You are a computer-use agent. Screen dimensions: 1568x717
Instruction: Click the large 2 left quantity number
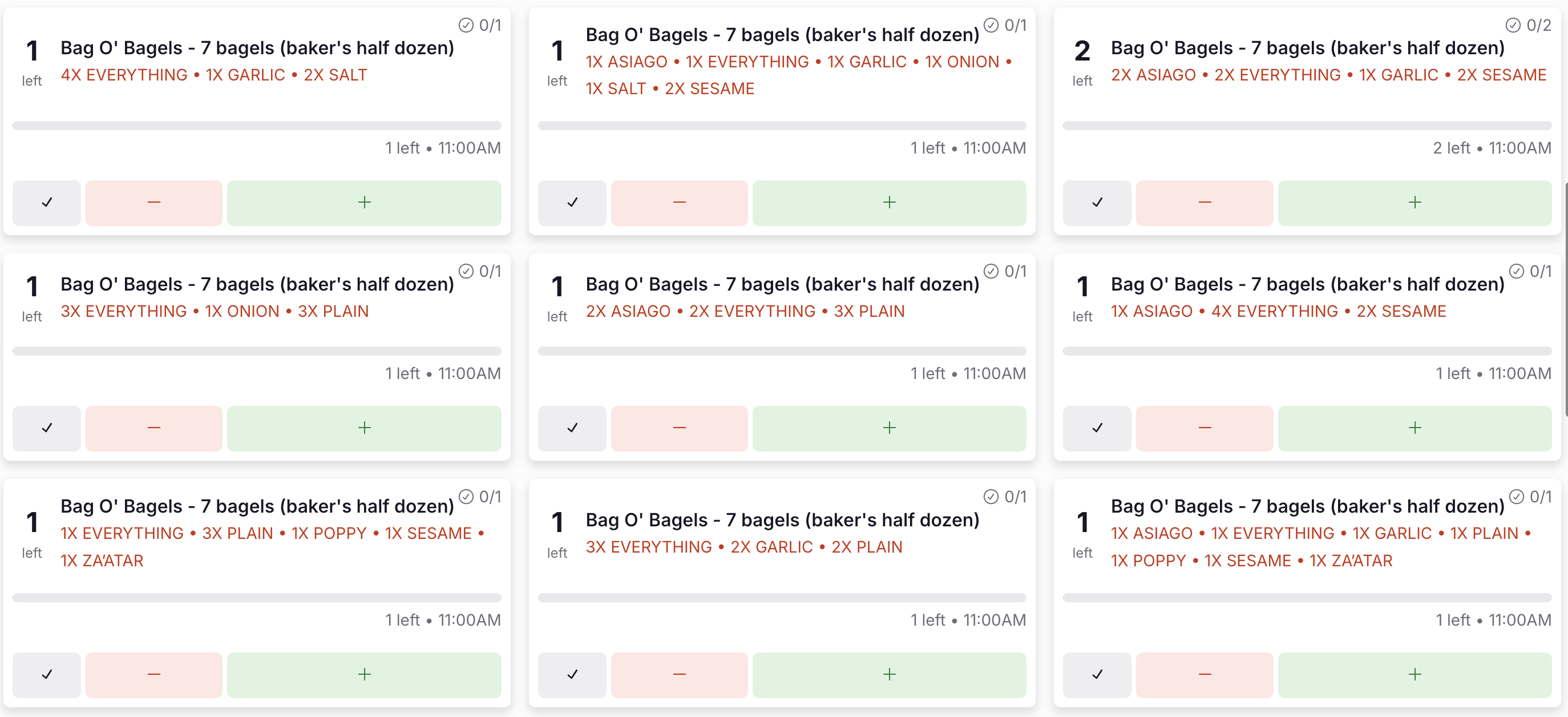[x=1082, y=51]
